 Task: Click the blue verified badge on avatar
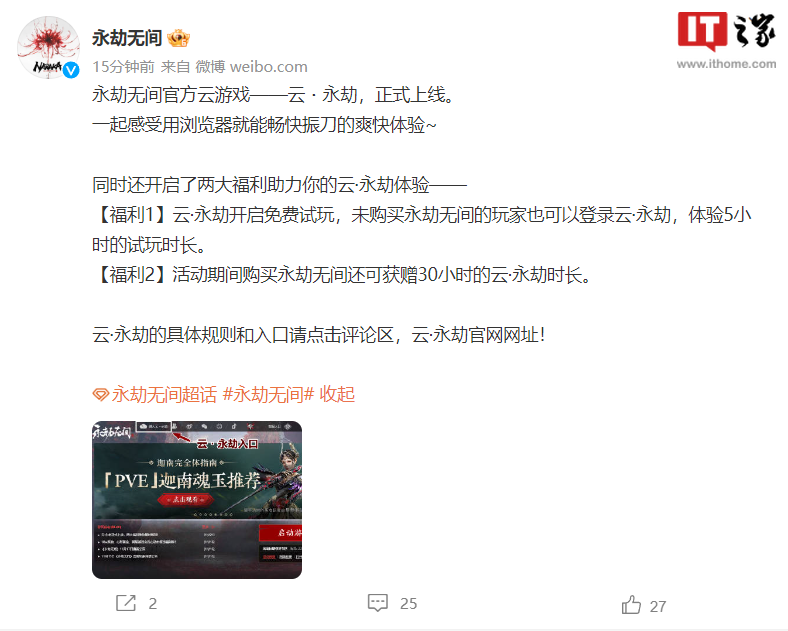(71, 70)
